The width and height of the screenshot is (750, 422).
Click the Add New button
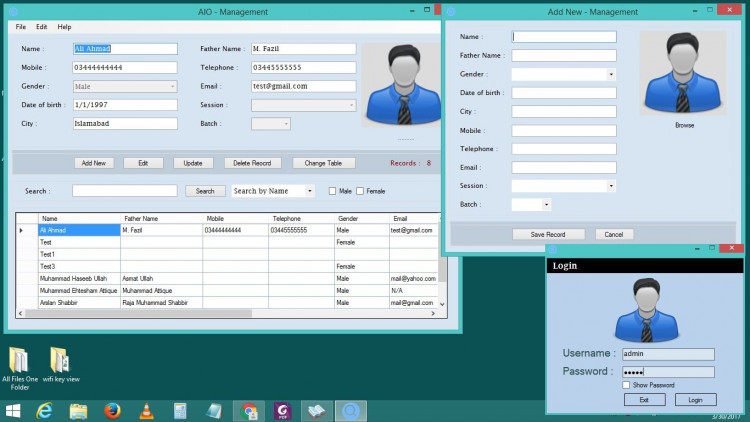(94, 163)
